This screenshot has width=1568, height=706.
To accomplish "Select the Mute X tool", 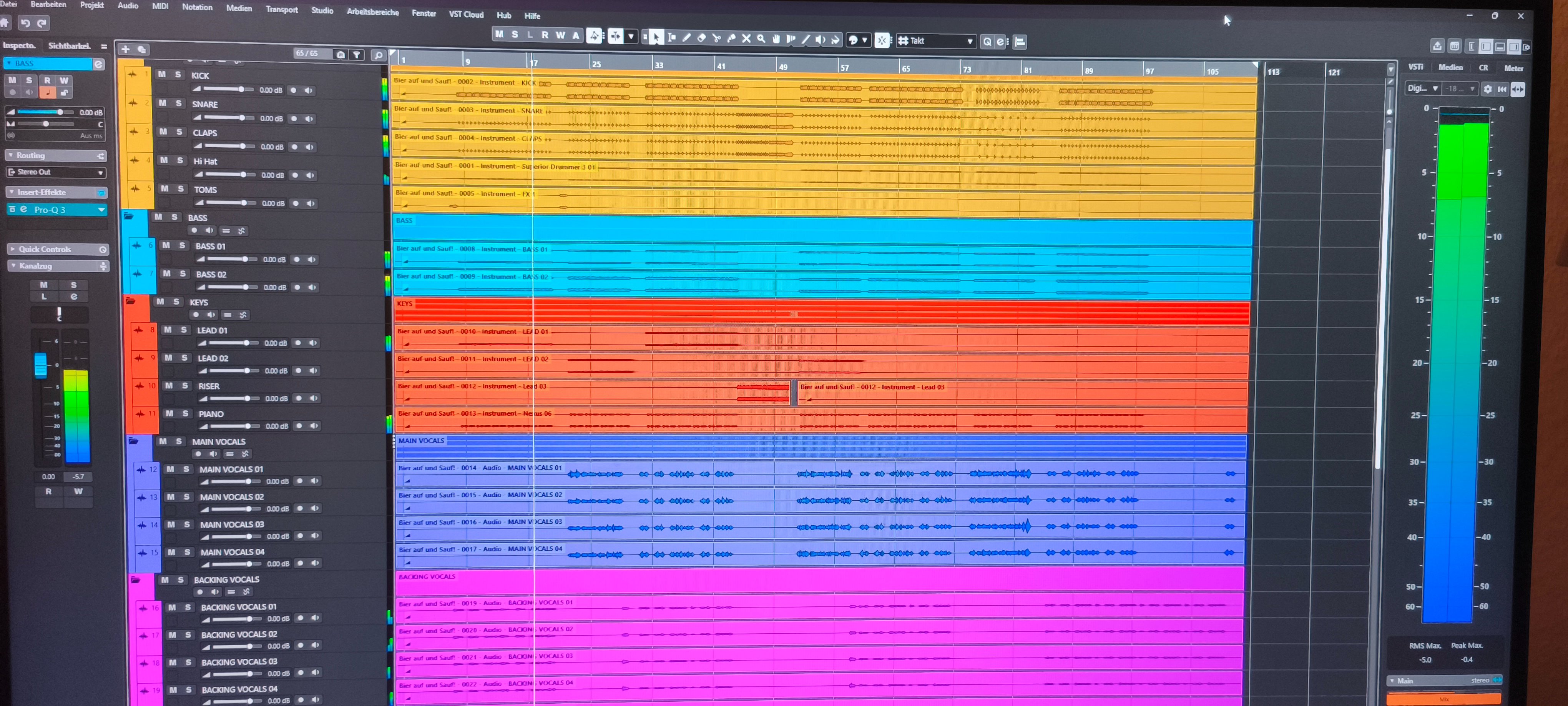I will click(746, 39).
